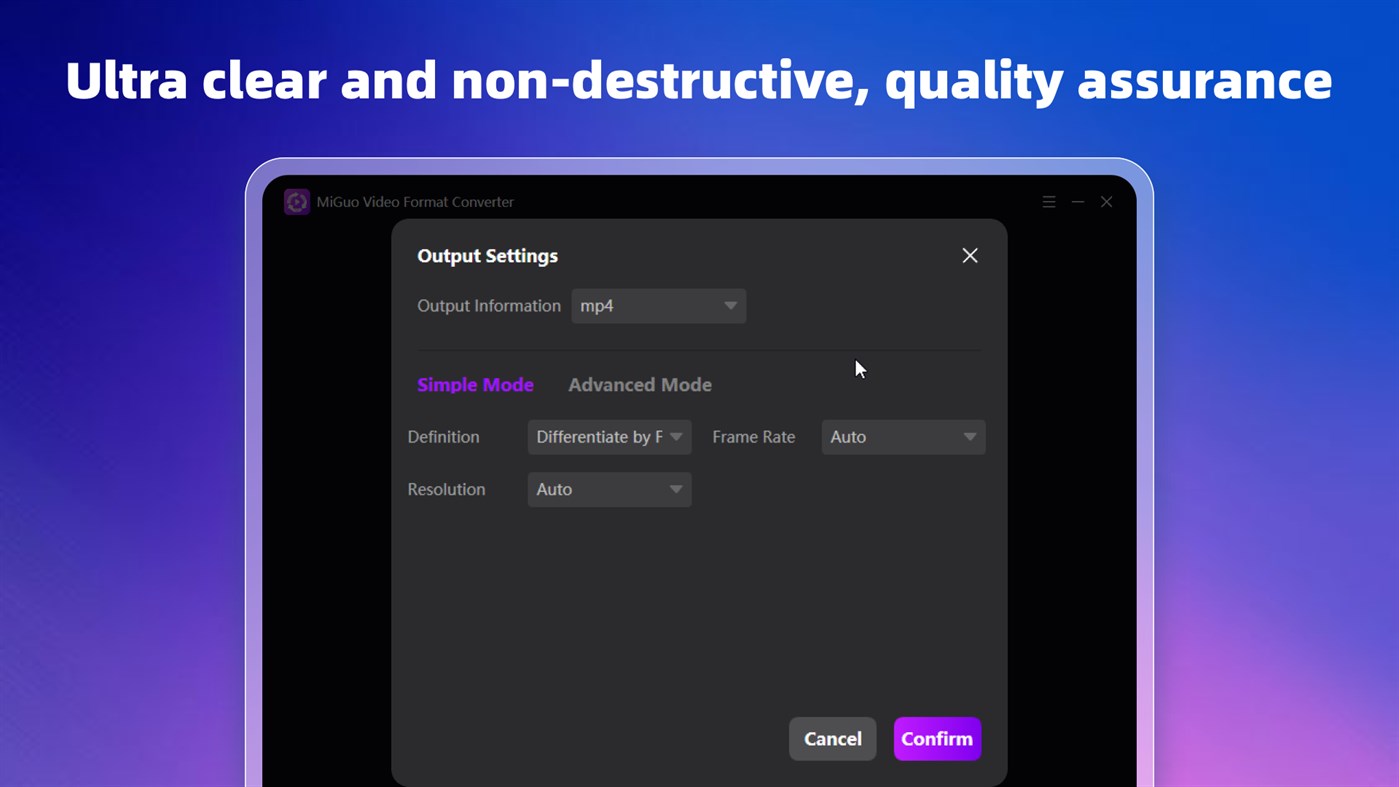Click the MiGuo Video Format Converter title
1399x787 pixels.
coord(416,201)
